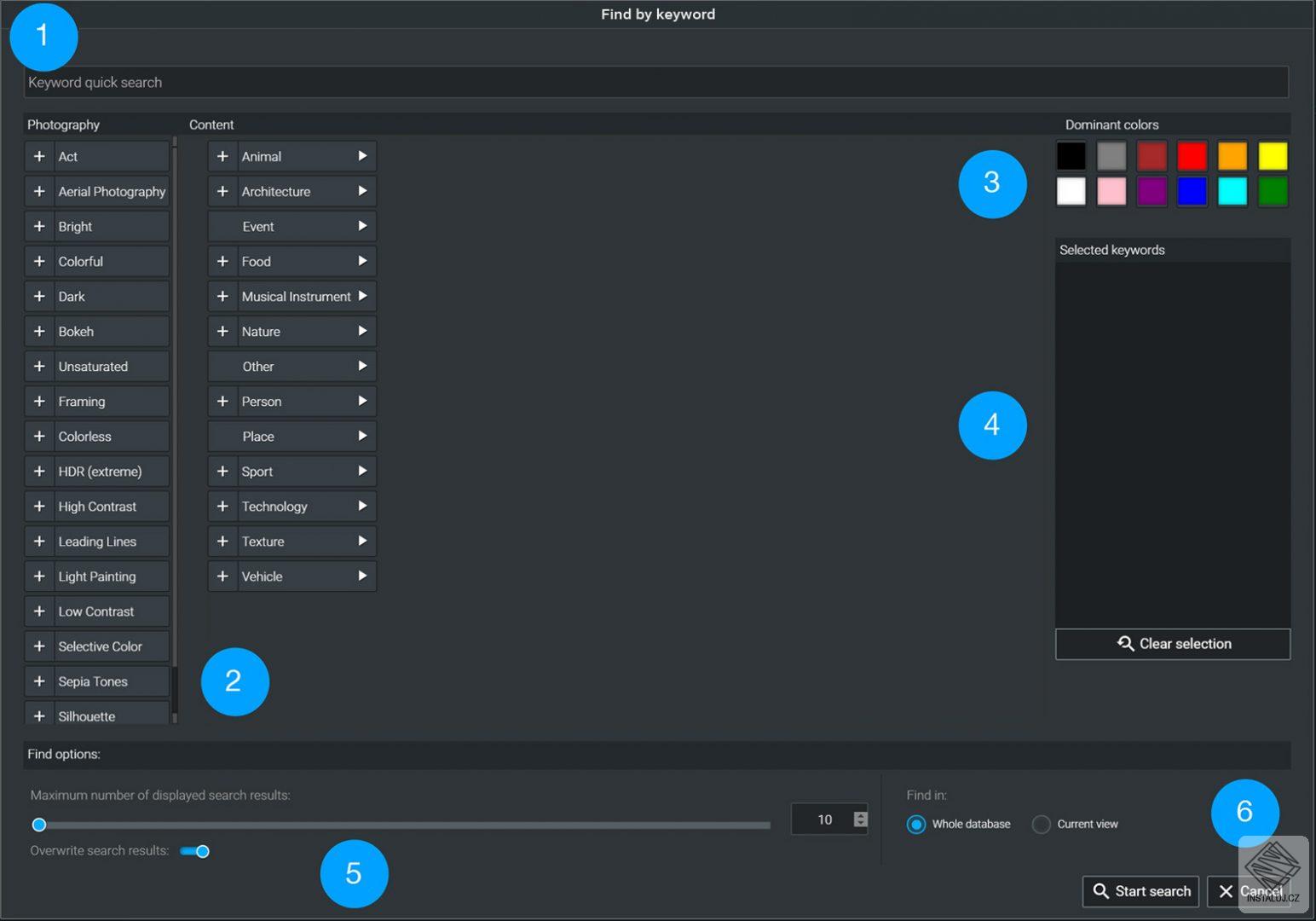The height and width of the screenshot is (921, 1316).
Task: Click the max results value field showing 10
Action: coord(823,820)
